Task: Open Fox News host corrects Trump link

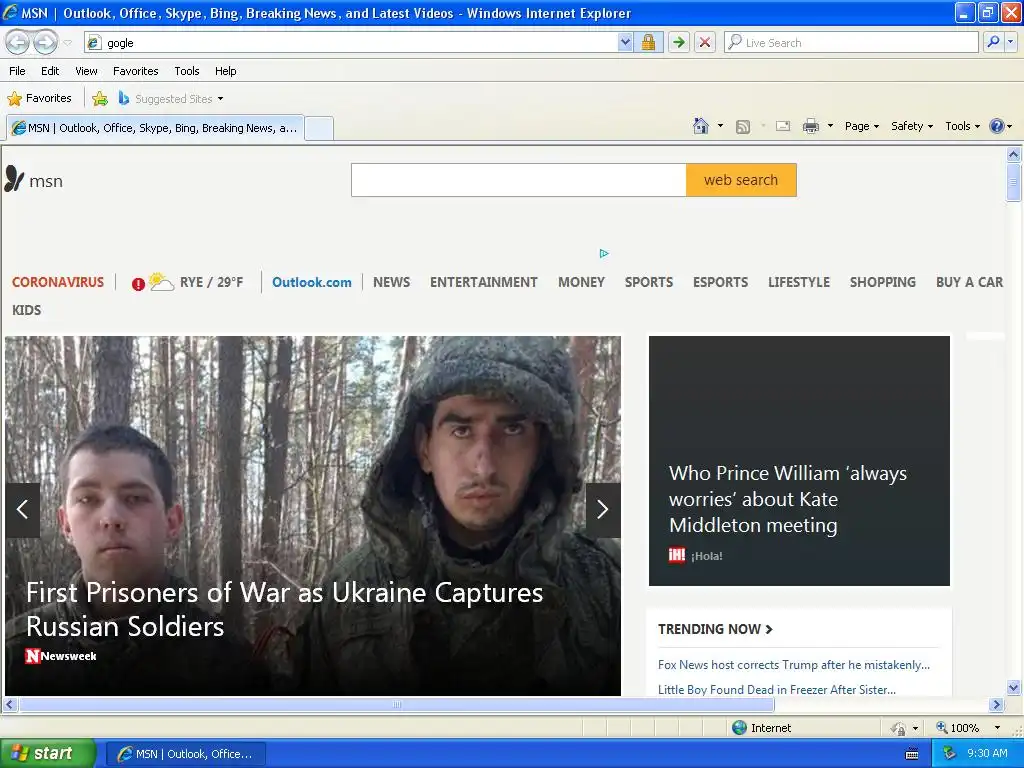Action: coord(793,665)
